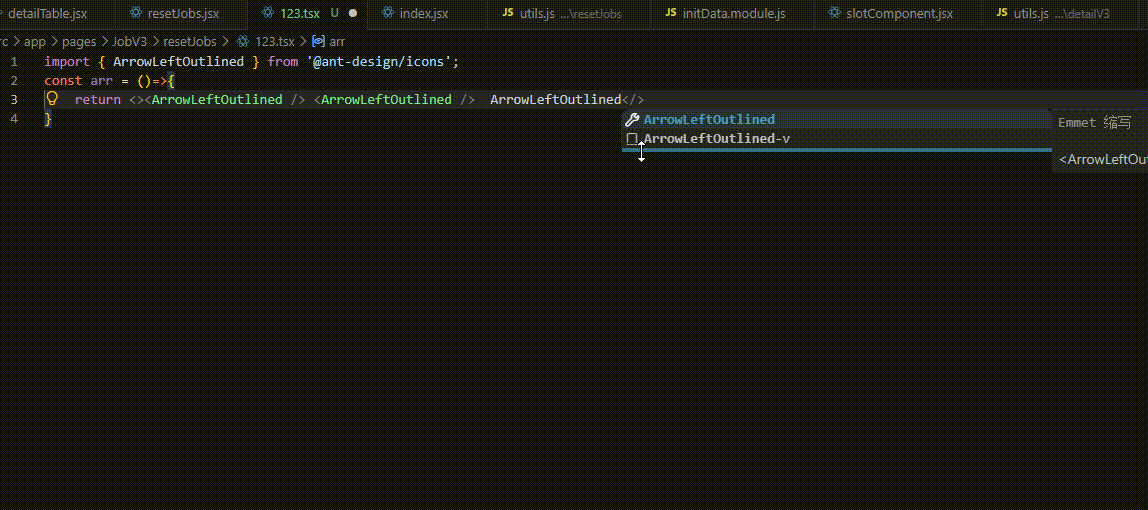Open the lightbulb code action on line 3
Screen dimensions: 1148x510
(x=52, y=99)
